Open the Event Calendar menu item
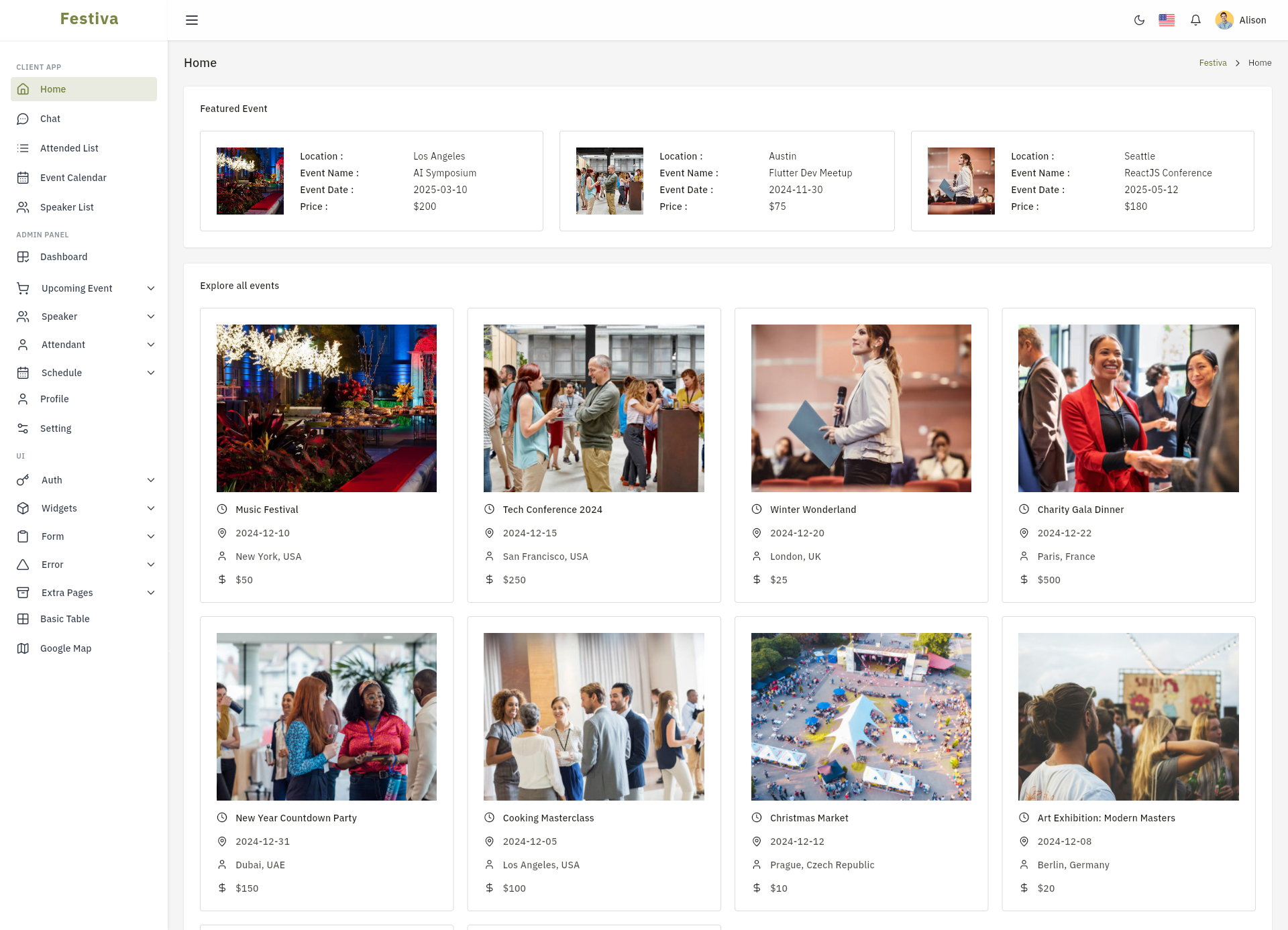The width and height of the screenshot is (1288, 930). pos(84,178)
